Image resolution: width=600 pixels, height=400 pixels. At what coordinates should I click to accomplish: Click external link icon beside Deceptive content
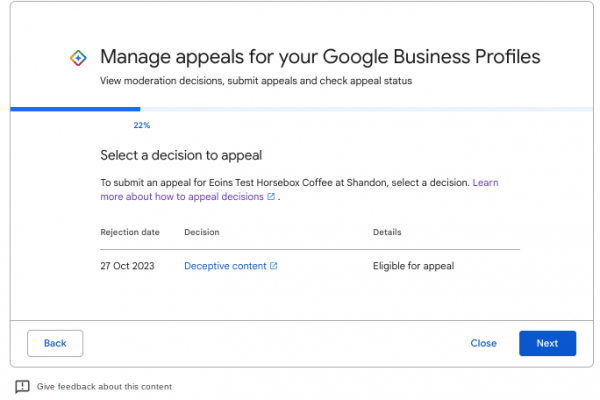tap(274, 266)
